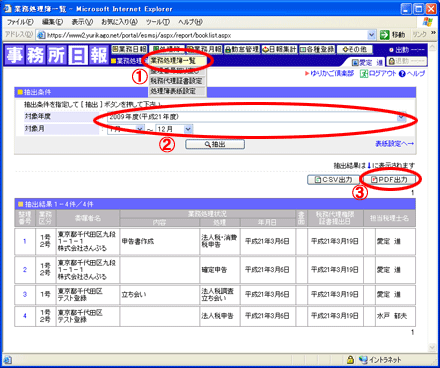Click the CSV出力 button

[333, 180]
